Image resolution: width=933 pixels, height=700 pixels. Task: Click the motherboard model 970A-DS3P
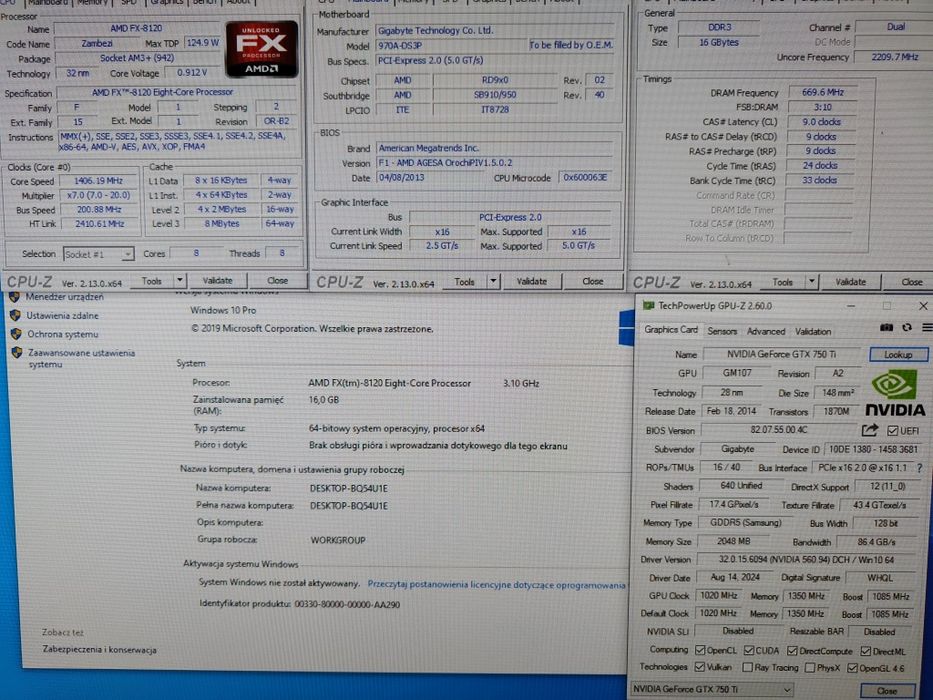point(451,45)
